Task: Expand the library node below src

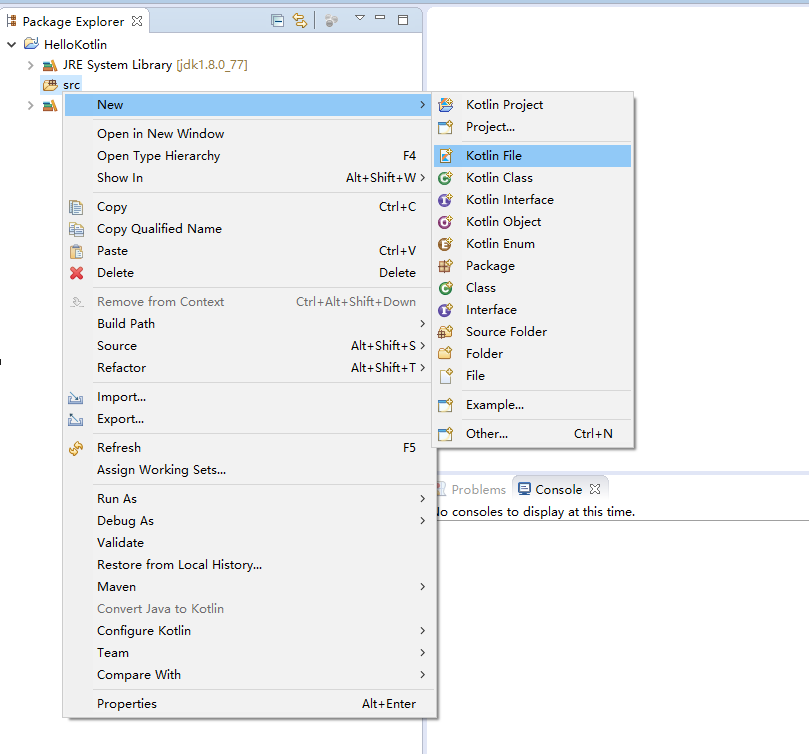Action: (30, 105)
